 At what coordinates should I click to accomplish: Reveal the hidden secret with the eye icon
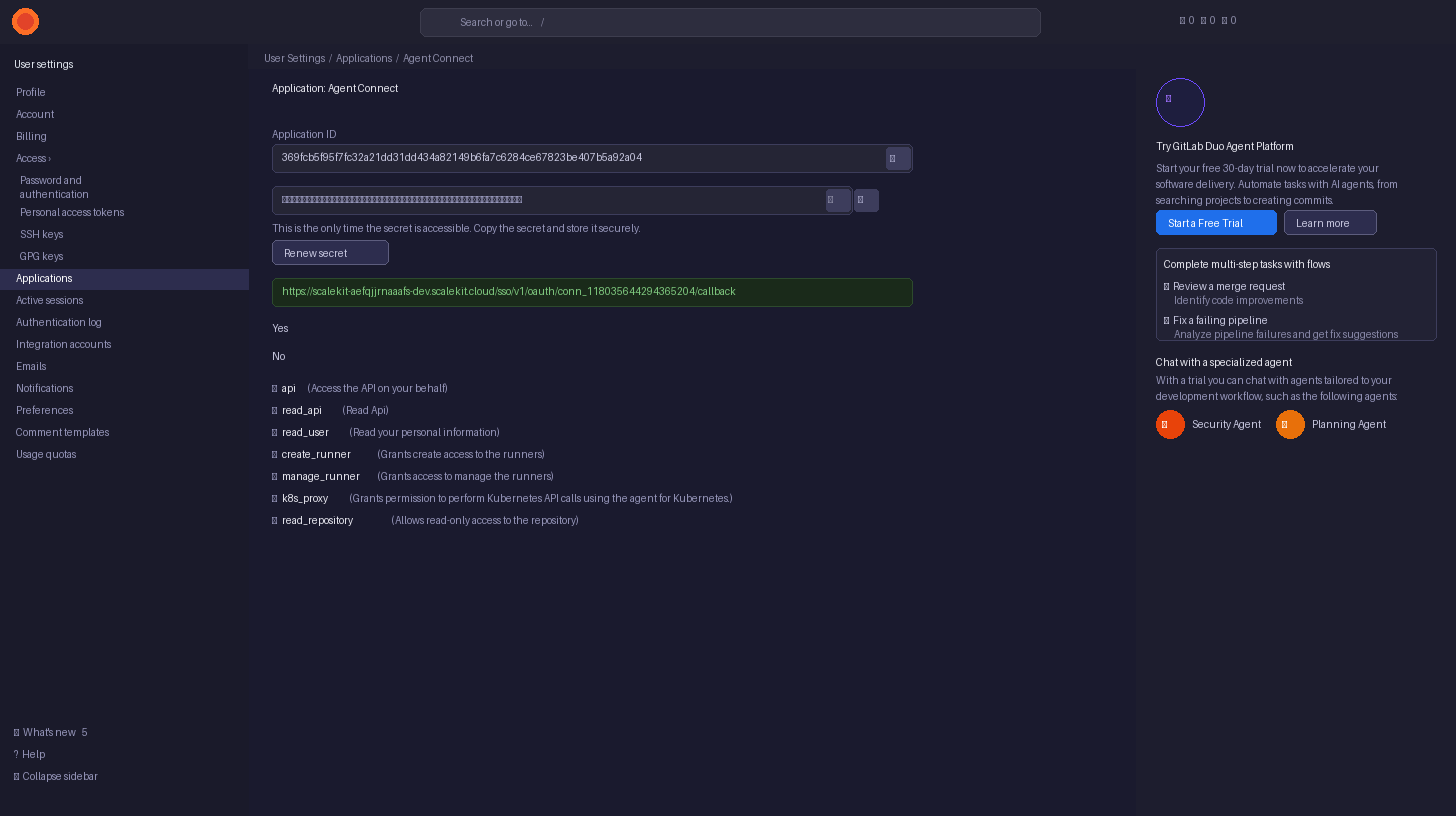click(x=838, y=200)
